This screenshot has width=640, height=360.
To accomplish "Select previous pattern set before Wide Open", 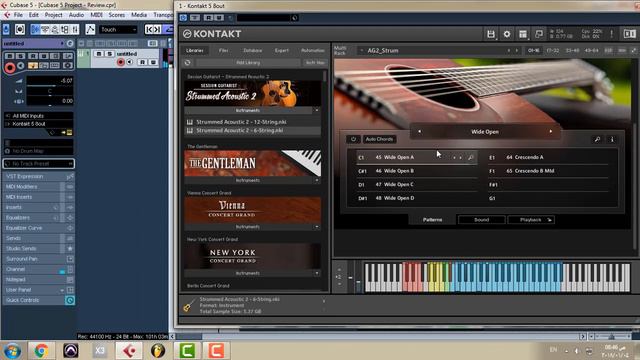I will (420, 131).
